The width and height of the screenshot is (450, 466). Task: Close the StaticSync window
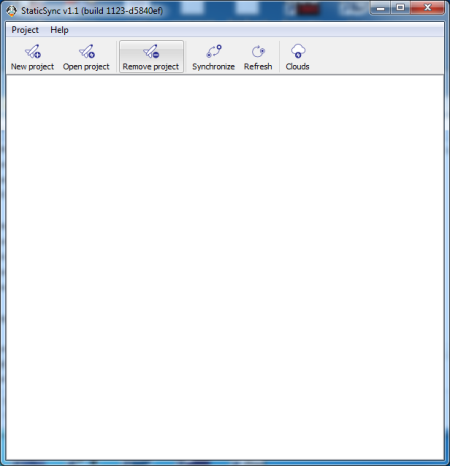[428, 8]
